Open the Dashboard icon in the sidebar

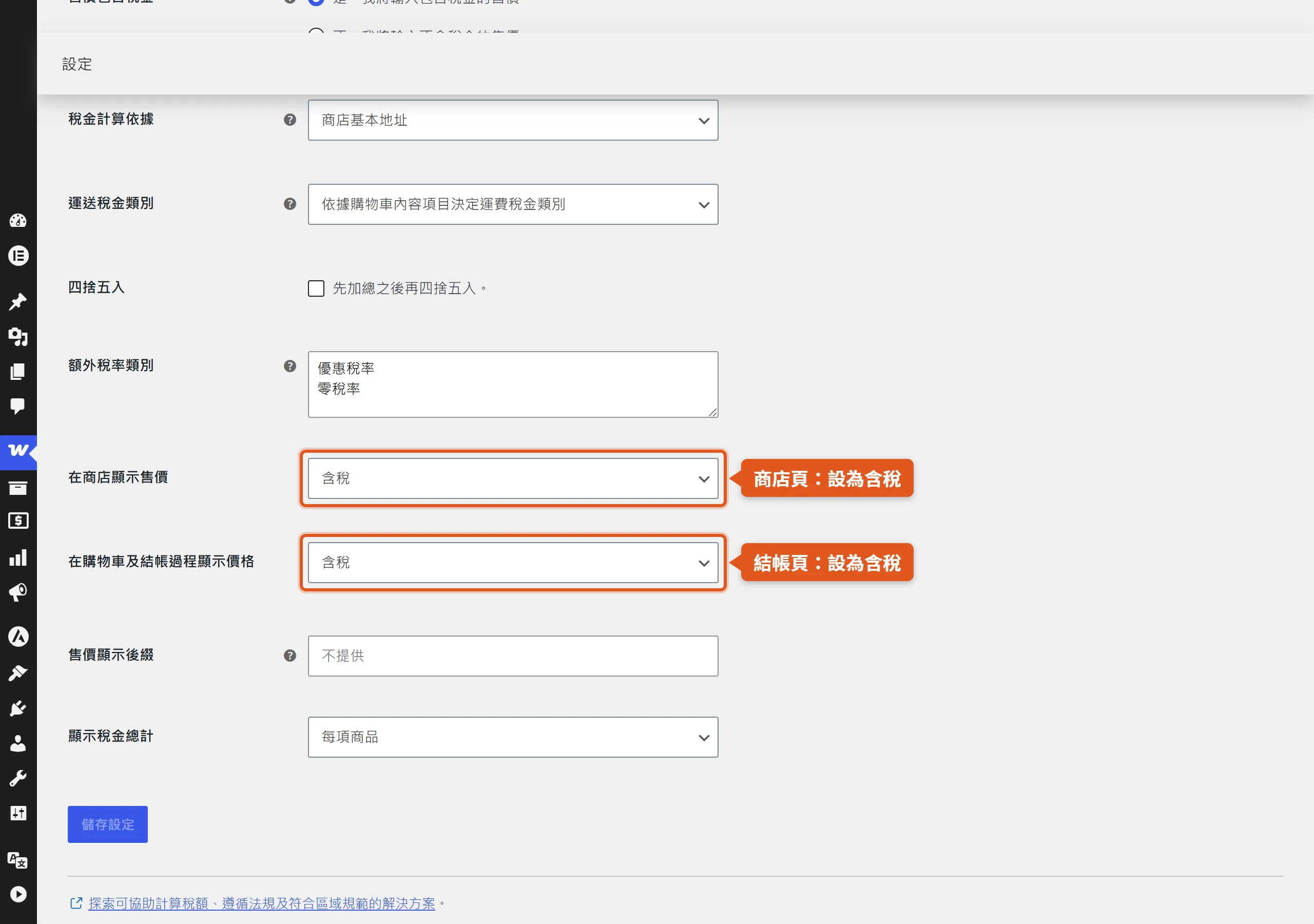(18, 220)
